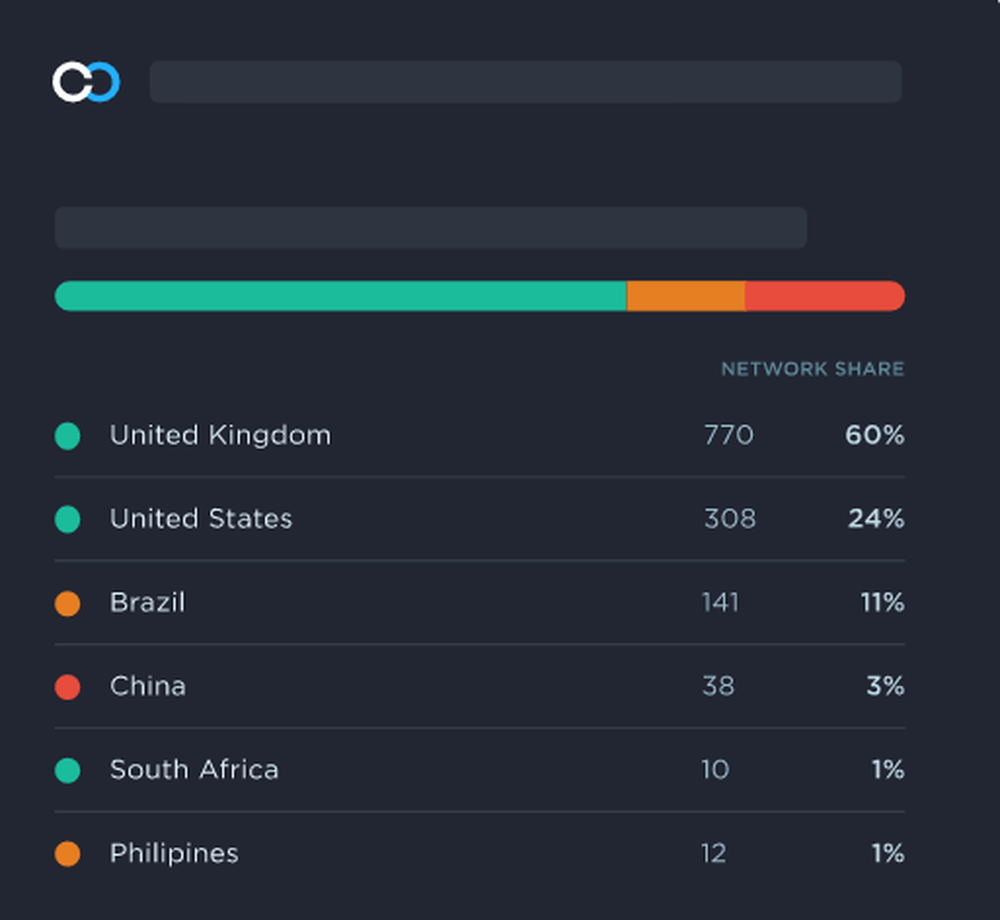The height and width of the screenshot is (920, 1000).
Task: Click the 60% share value for United Kingdom
Action: click(874, 435)
